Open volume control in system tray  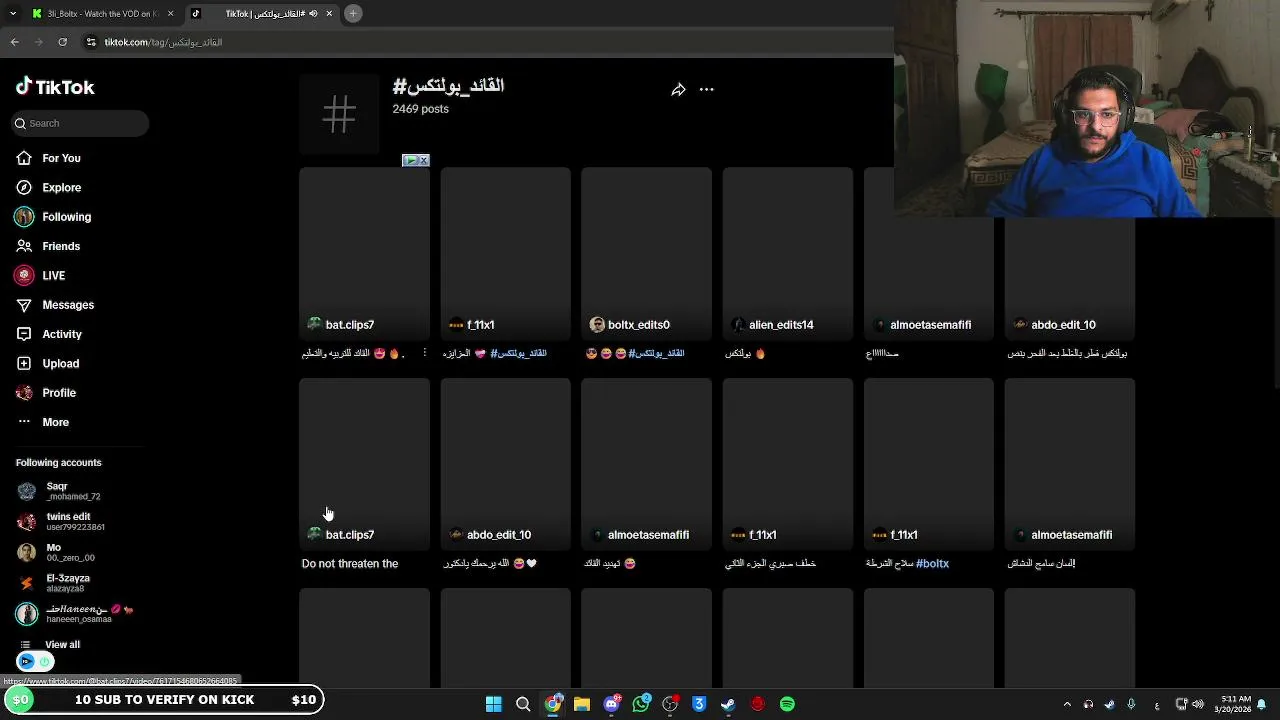click(1198, 704)
